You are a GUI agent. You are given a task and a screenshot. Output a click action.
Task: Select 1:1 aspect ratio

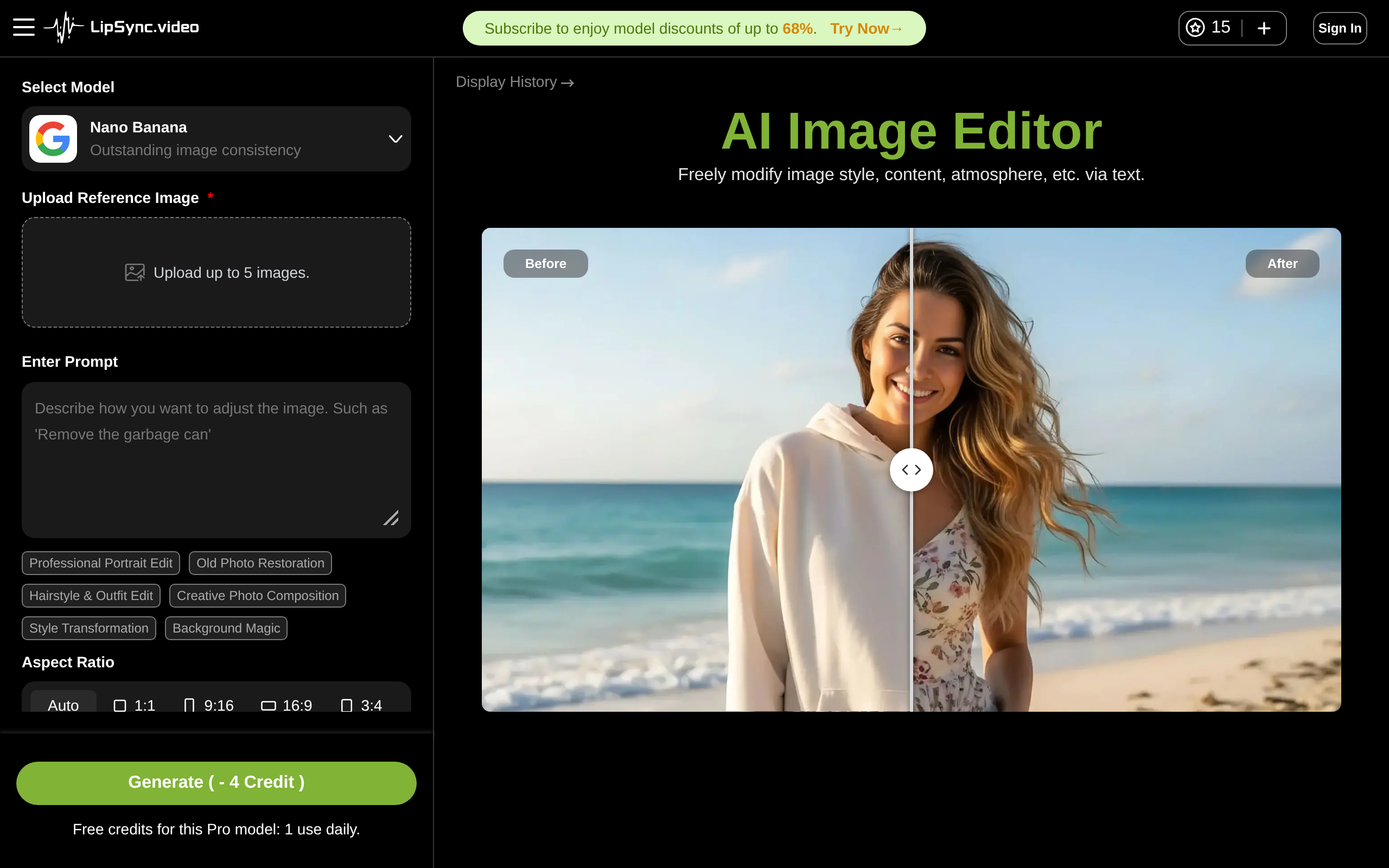tap(135, 705)
